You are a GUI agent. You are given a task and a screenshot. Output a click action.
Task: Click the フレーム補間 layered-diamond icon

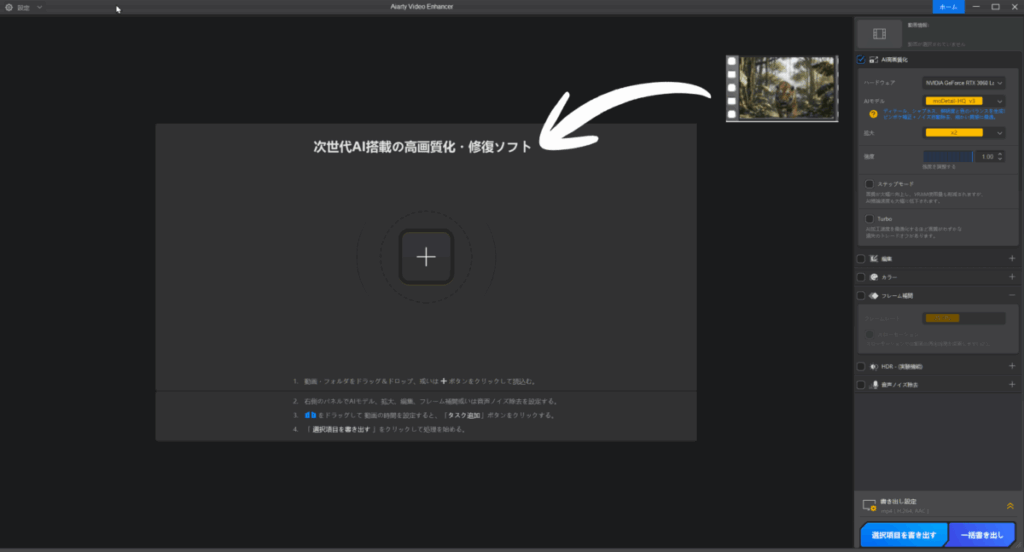point(874,296)
